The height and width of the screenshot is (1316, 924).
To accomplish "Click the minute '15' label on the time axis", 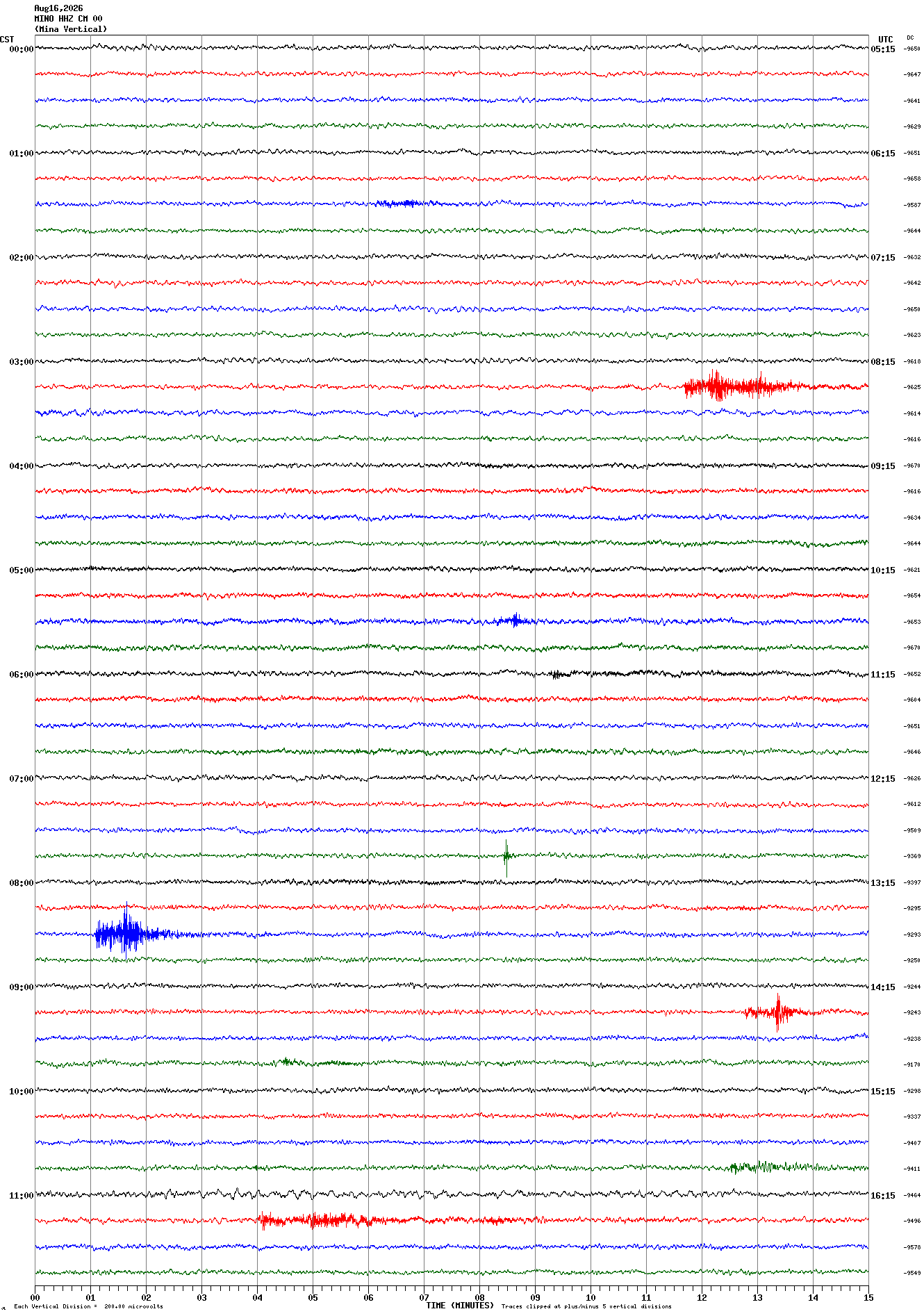I will (868, 1297).
